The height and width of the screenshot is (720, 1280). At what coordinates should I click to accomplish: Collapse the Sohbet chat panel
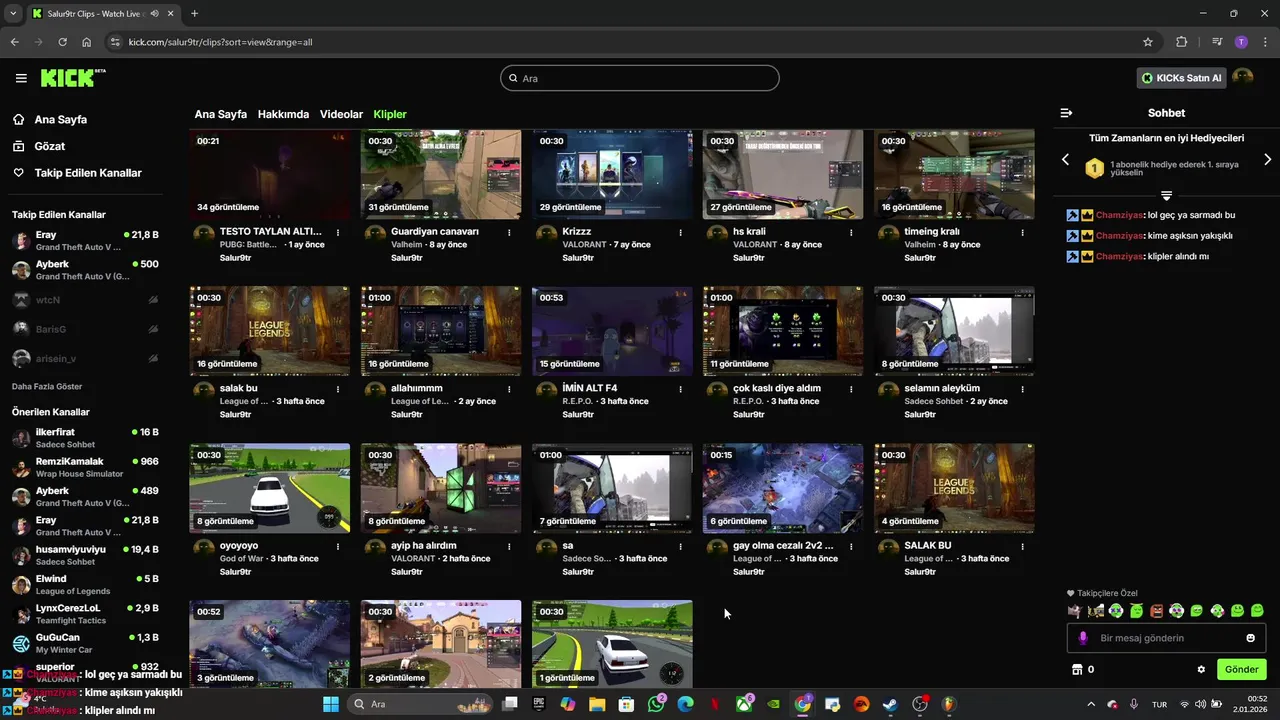point(1066,113)
